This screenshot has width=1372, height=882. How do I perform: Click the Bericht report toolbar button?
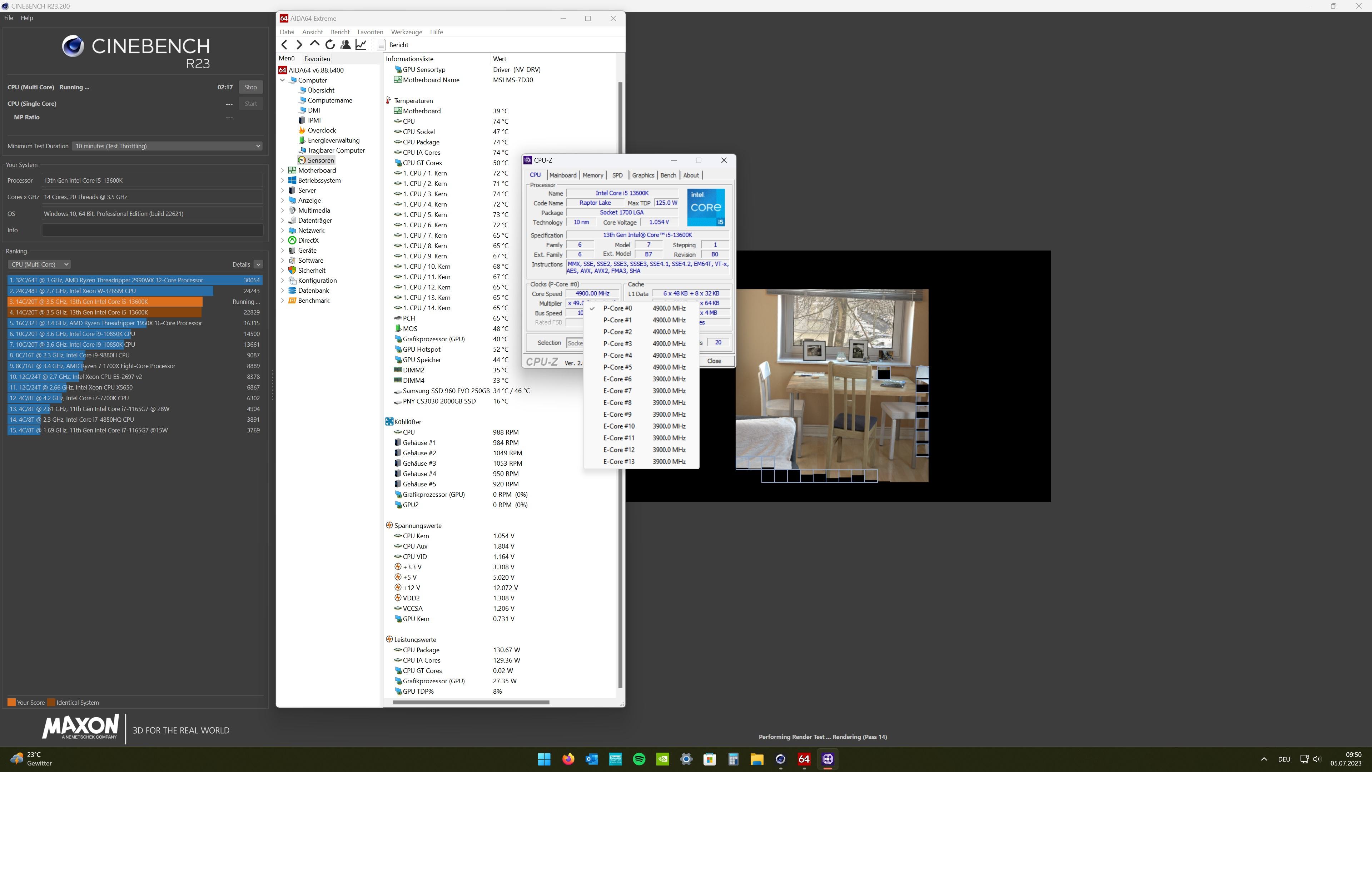tap(393, 45)
